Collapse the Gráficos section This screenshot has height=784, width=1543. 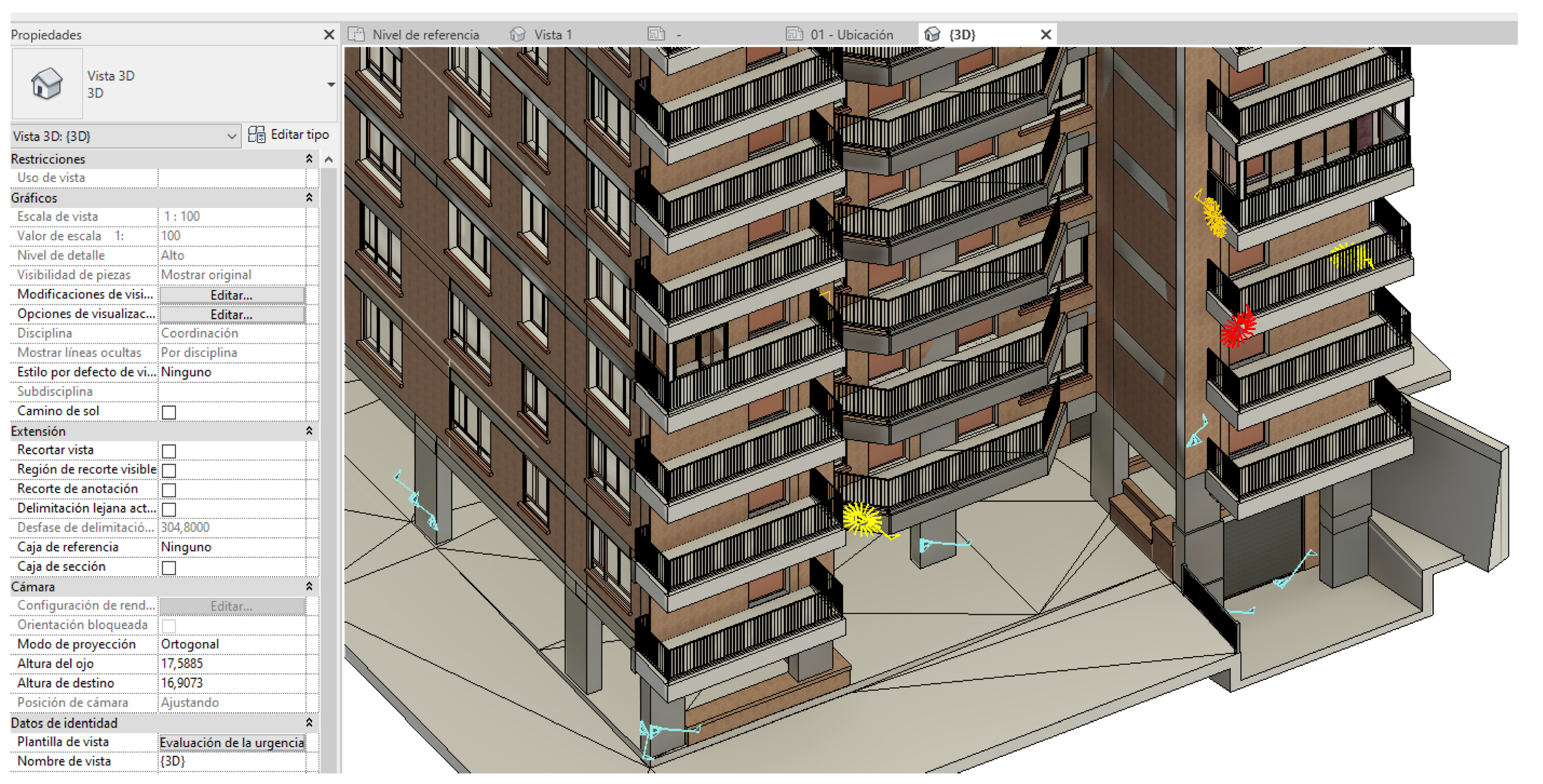pyautogui.click(x=309, y=198)
